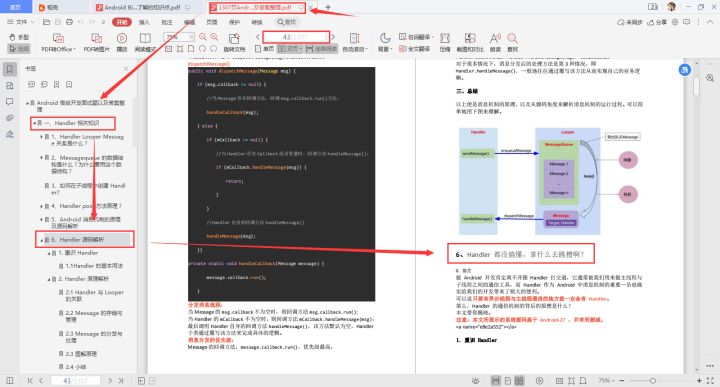Switch to the 首页 home tab
Screen dimensions: 720x387
(16, 7)
